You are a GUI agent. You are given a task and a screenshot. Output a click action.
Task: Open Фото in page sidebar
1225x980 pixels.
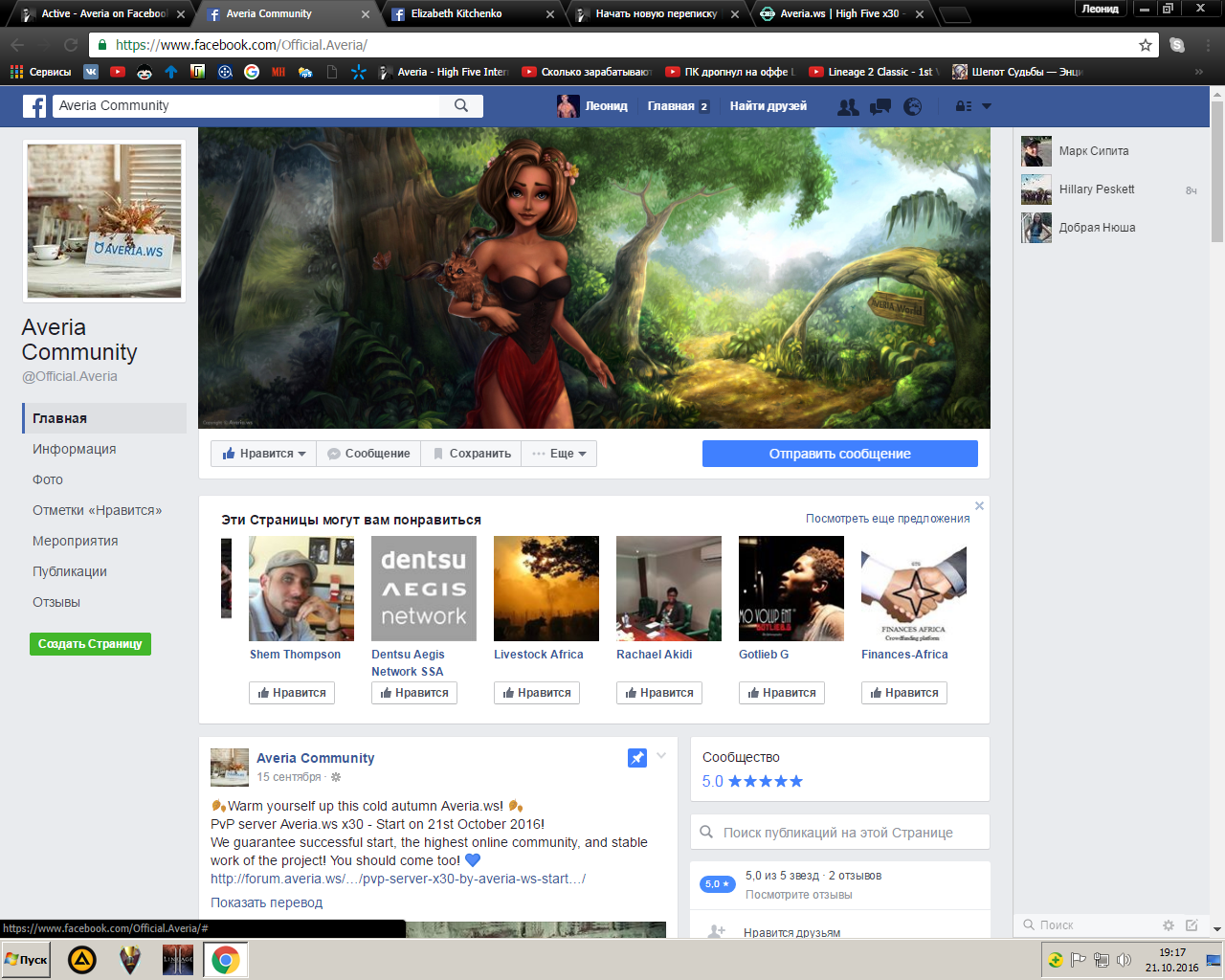pos(48,479)
